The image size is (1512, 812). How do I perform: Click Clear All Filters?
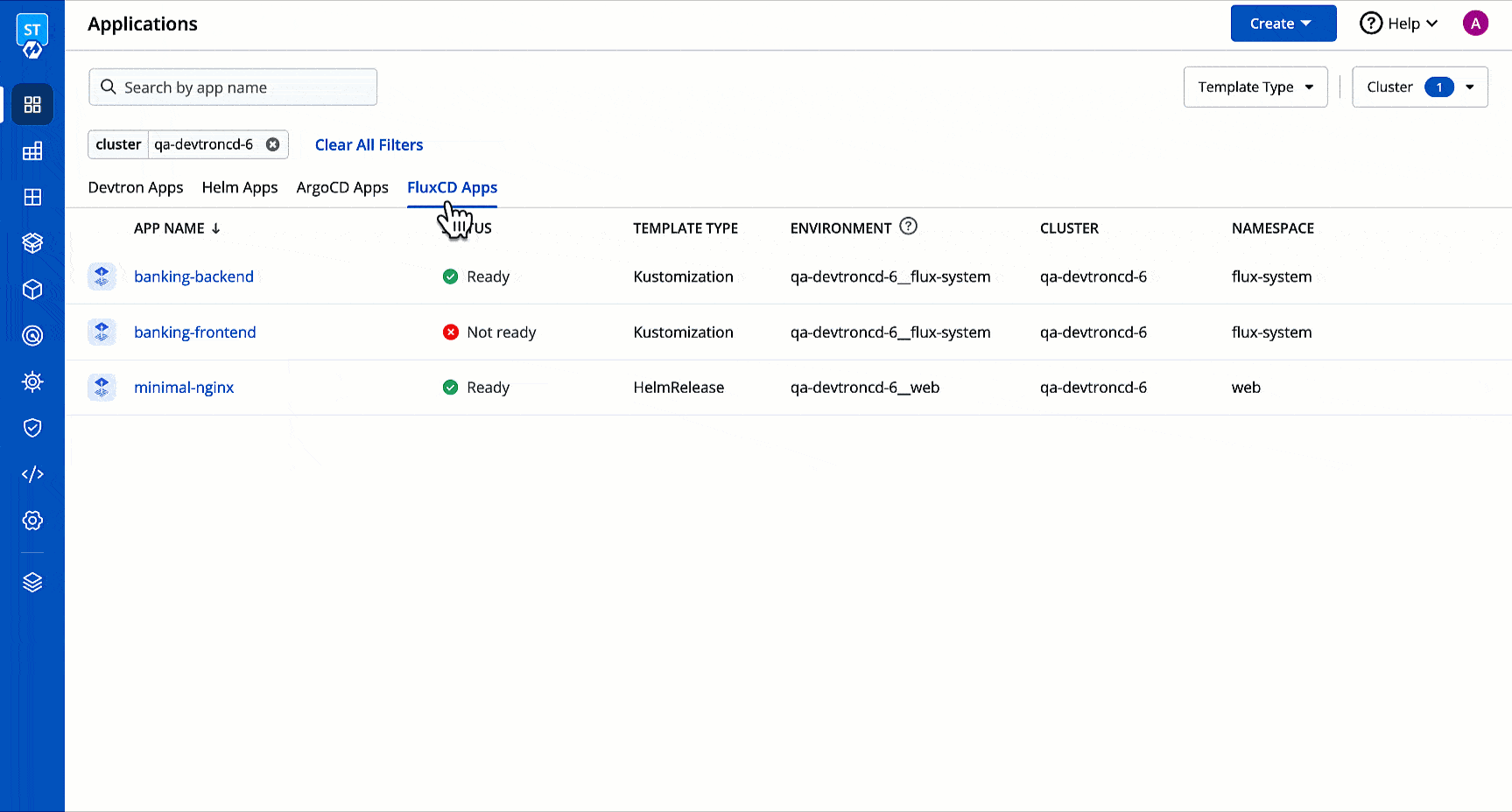[x=369, y=145]
